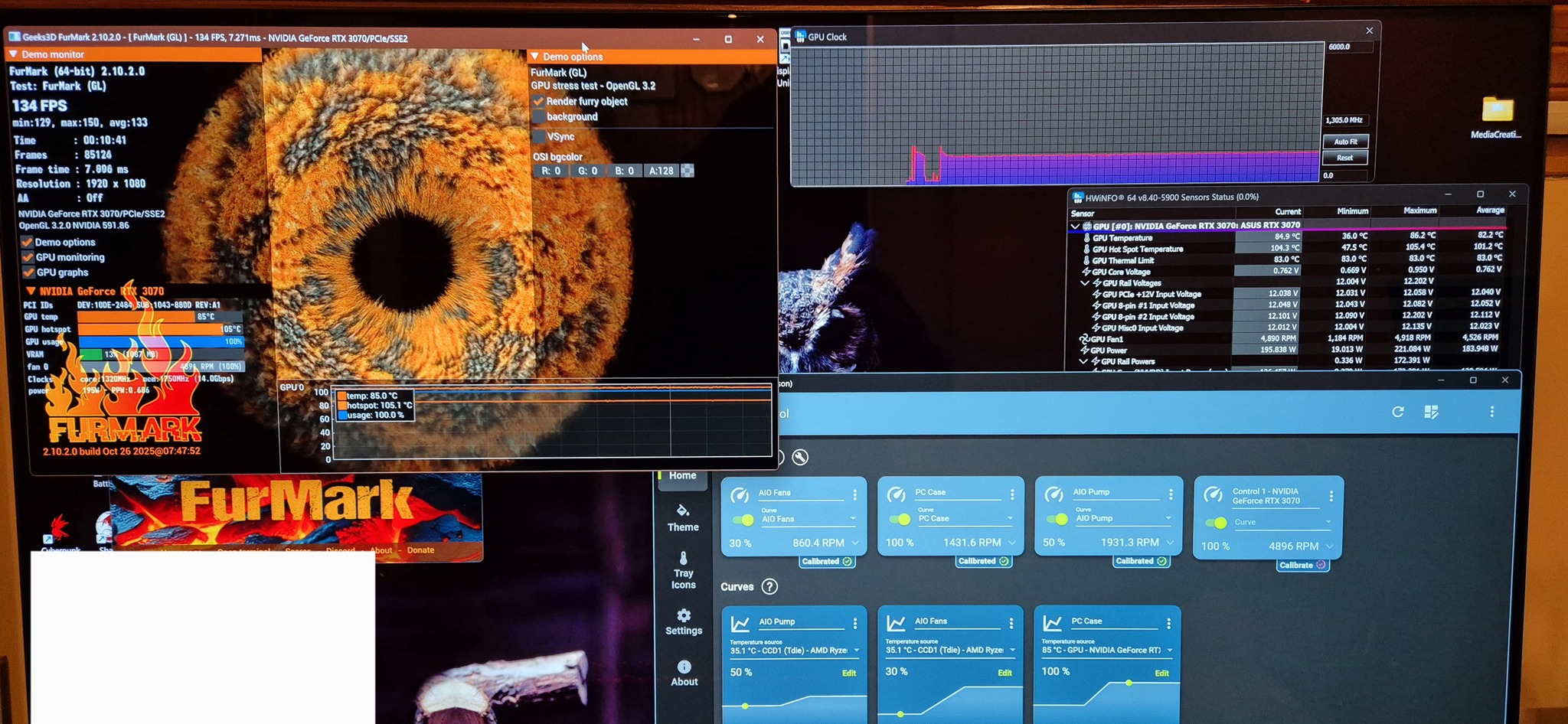Click Edit on the AIO Fans curve card

1005,673
